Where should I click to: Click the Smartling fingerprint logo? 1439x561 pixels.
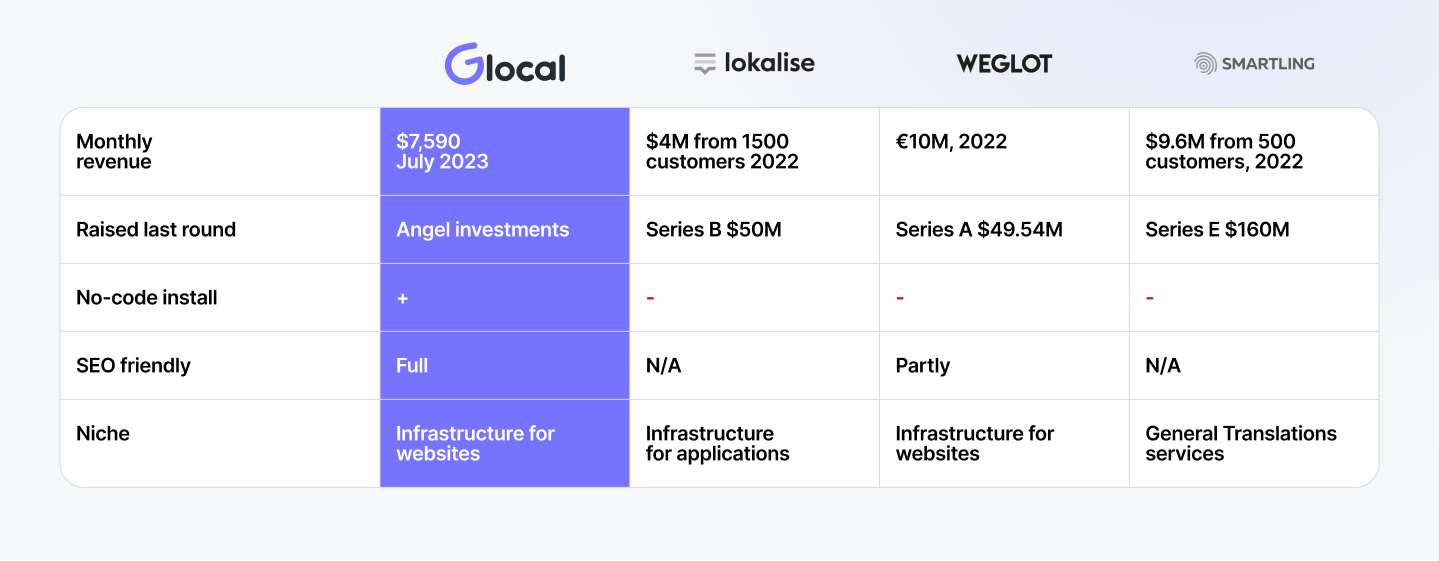point(1205,64)
